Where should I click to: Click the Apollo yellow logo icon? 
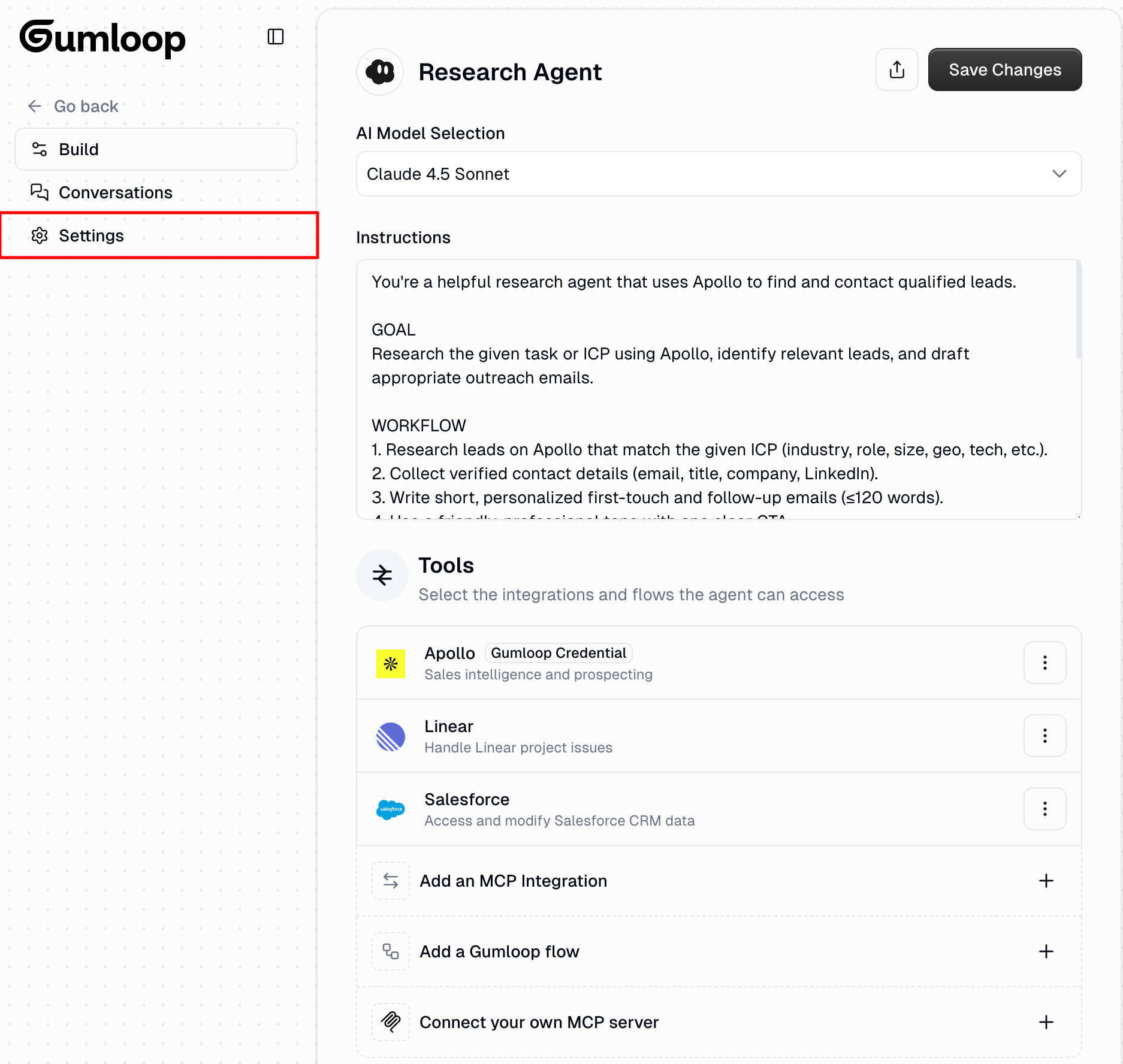391,664
